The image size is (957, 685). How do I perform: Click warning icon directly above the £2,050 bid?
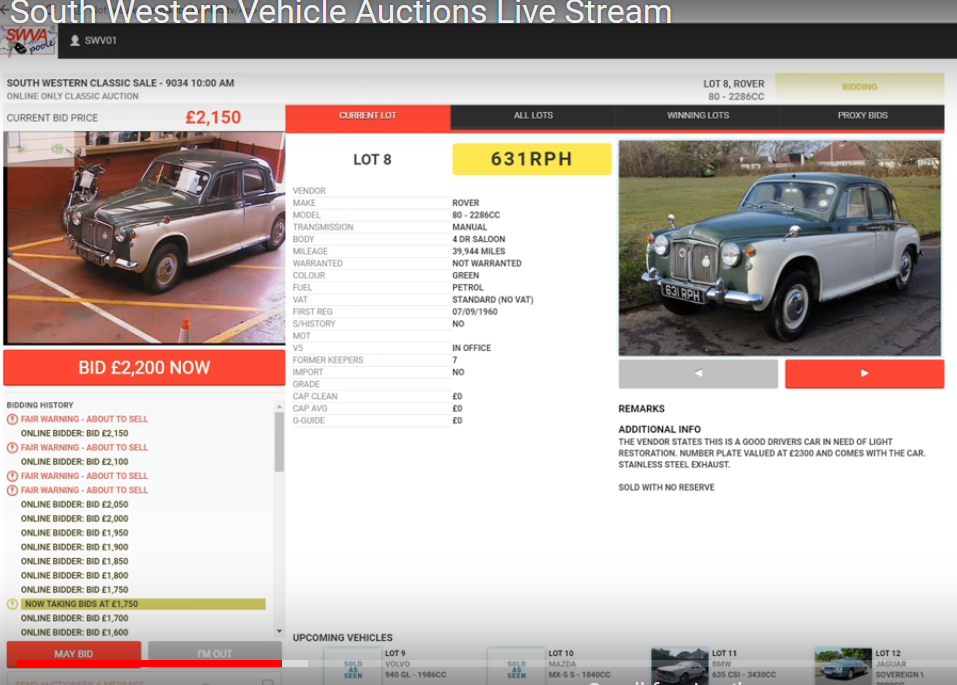(12, 490)
